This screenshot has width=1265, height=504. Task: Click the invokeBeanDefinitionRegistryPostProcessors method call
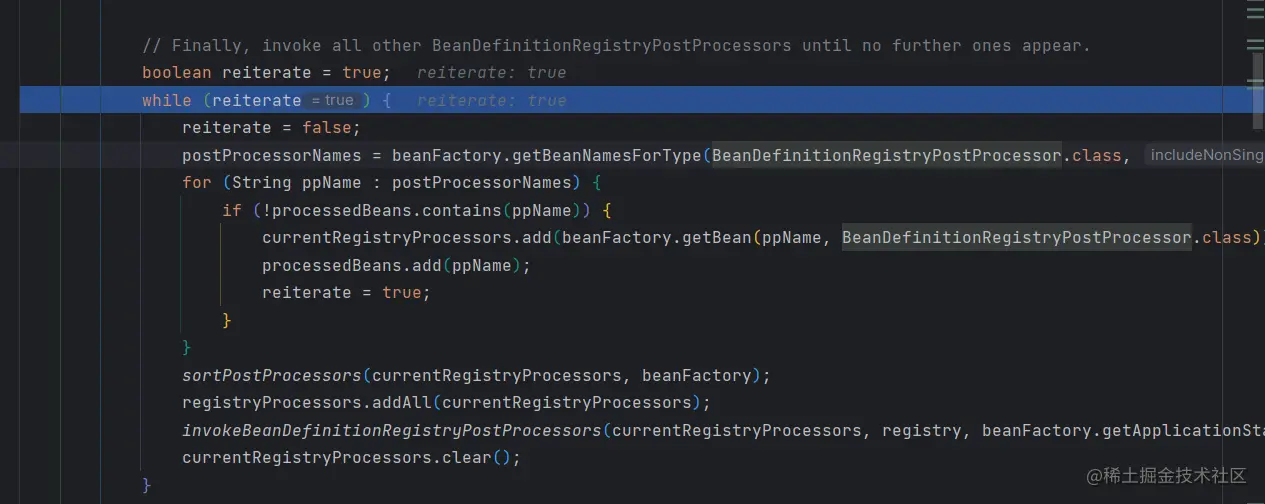click(392, 430)
